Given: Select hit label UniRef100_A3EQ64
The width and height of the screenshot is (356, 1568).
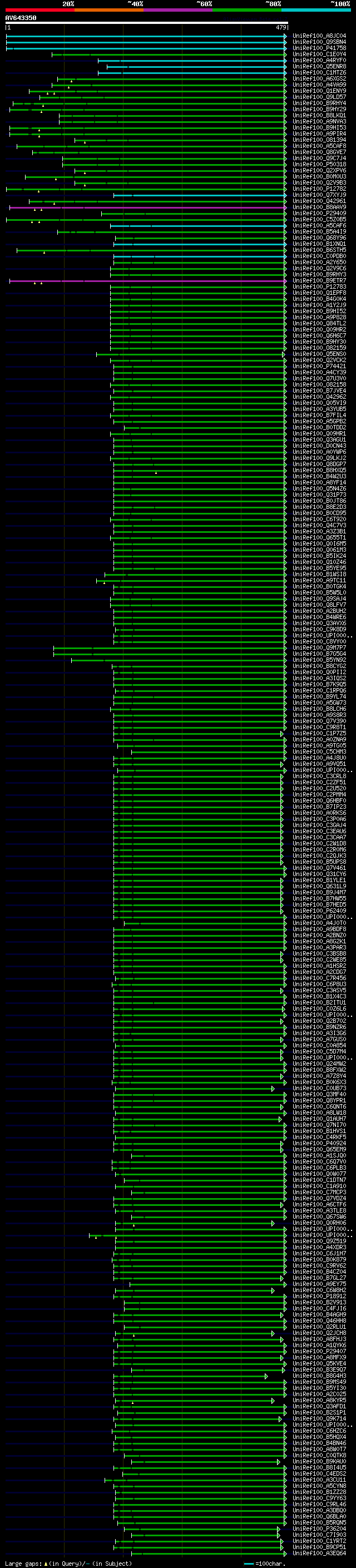Looking at the screenshot, I should tap(319, 1553).
